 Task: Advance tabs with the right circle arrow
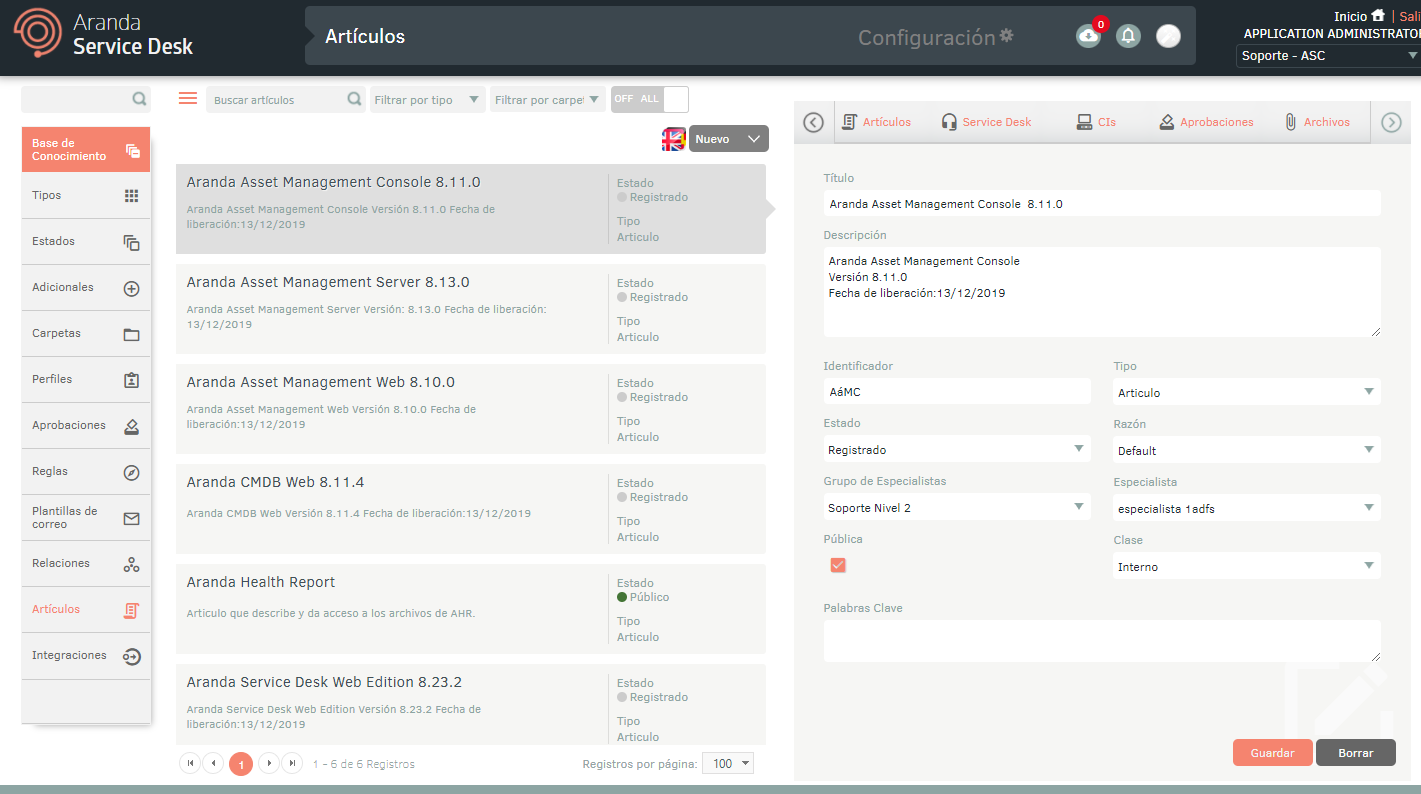(1391, 122)
